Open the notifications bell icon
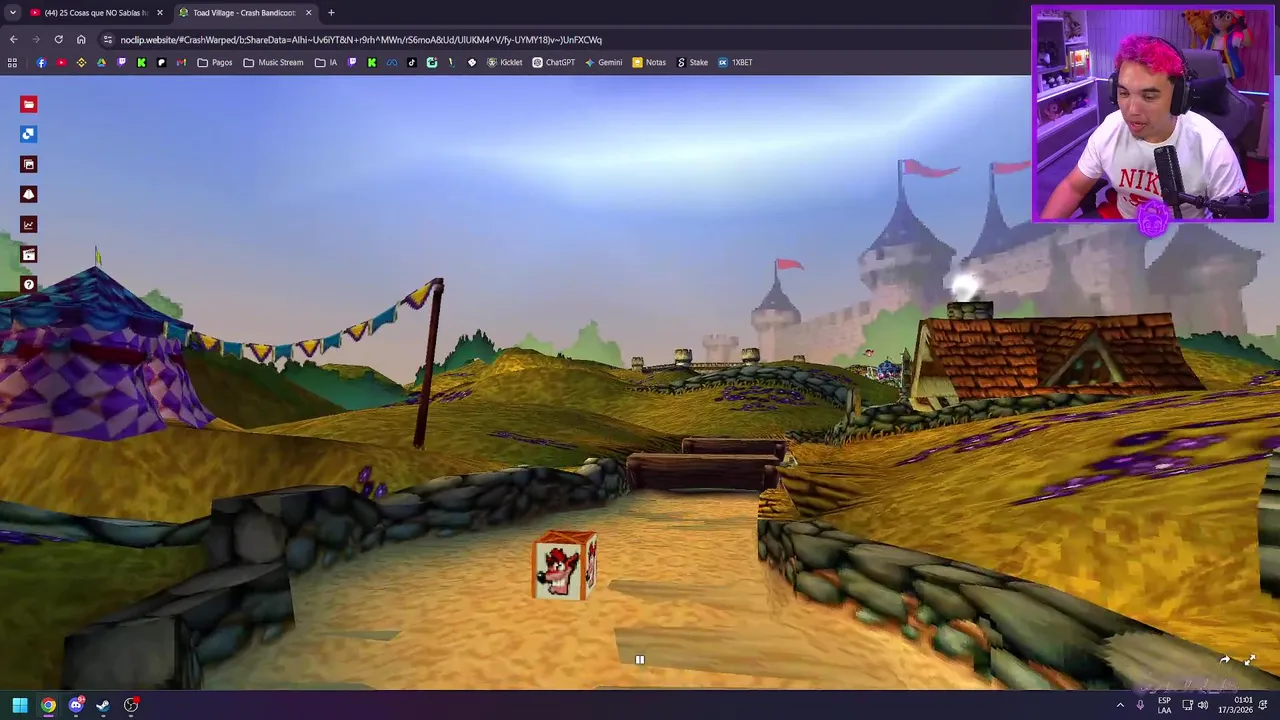Image resolution: width=1280 pixels, height=720 pixels. [1264, 705]
